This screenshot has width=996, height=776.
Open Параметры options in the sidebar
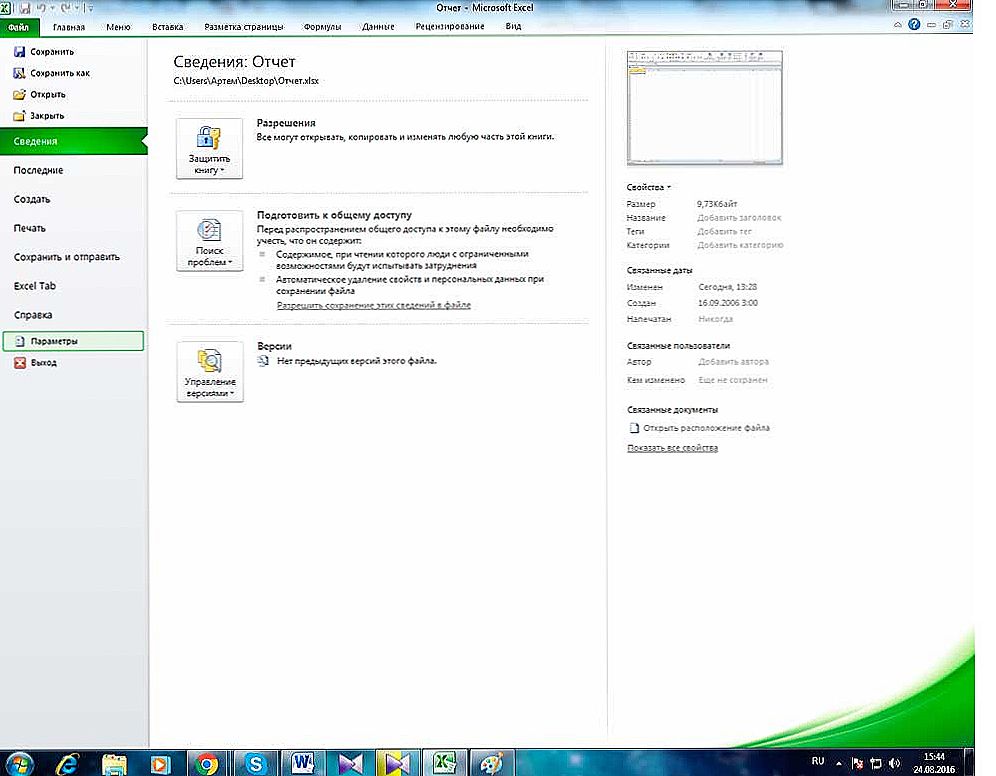click(54, 342)
